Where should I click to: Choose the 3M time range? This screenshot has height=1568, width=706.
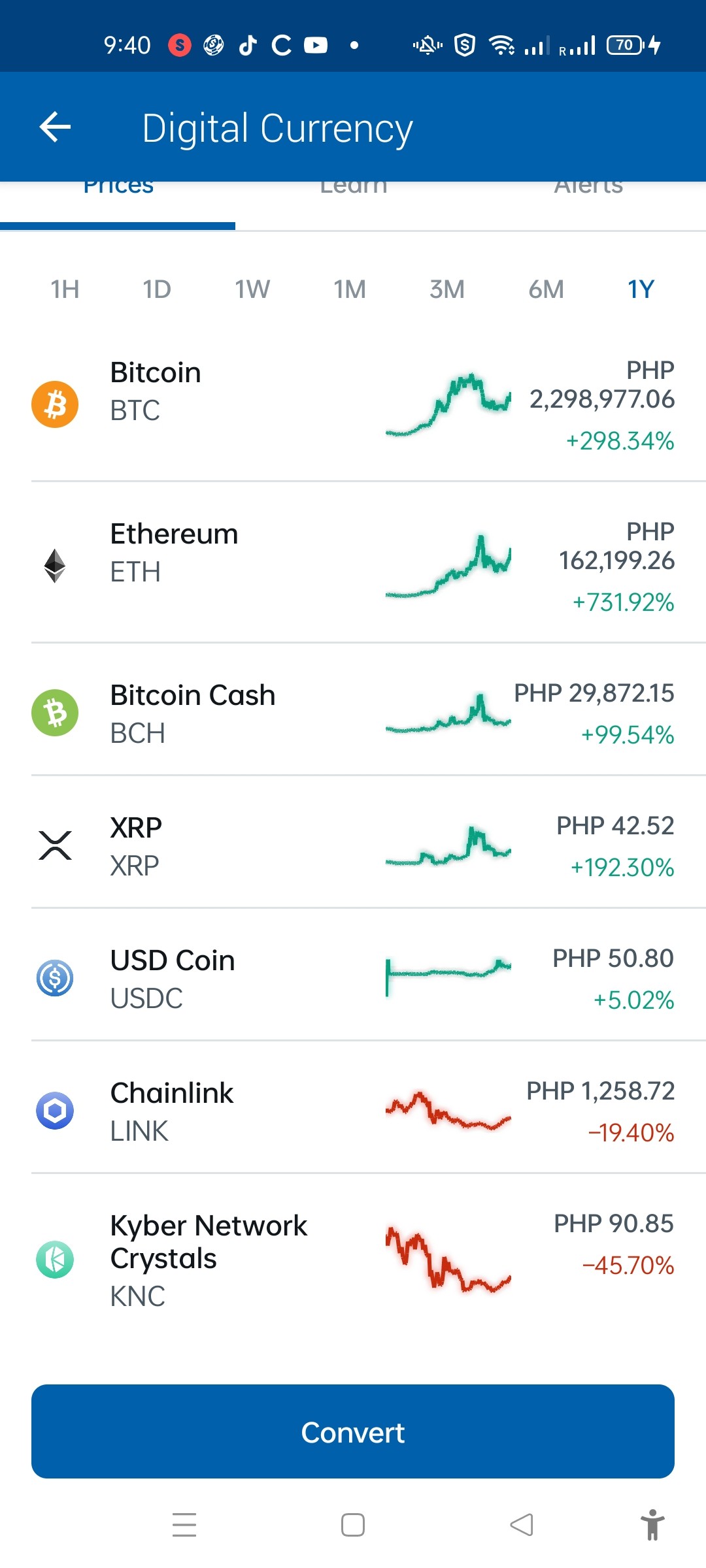pos(447,289)
